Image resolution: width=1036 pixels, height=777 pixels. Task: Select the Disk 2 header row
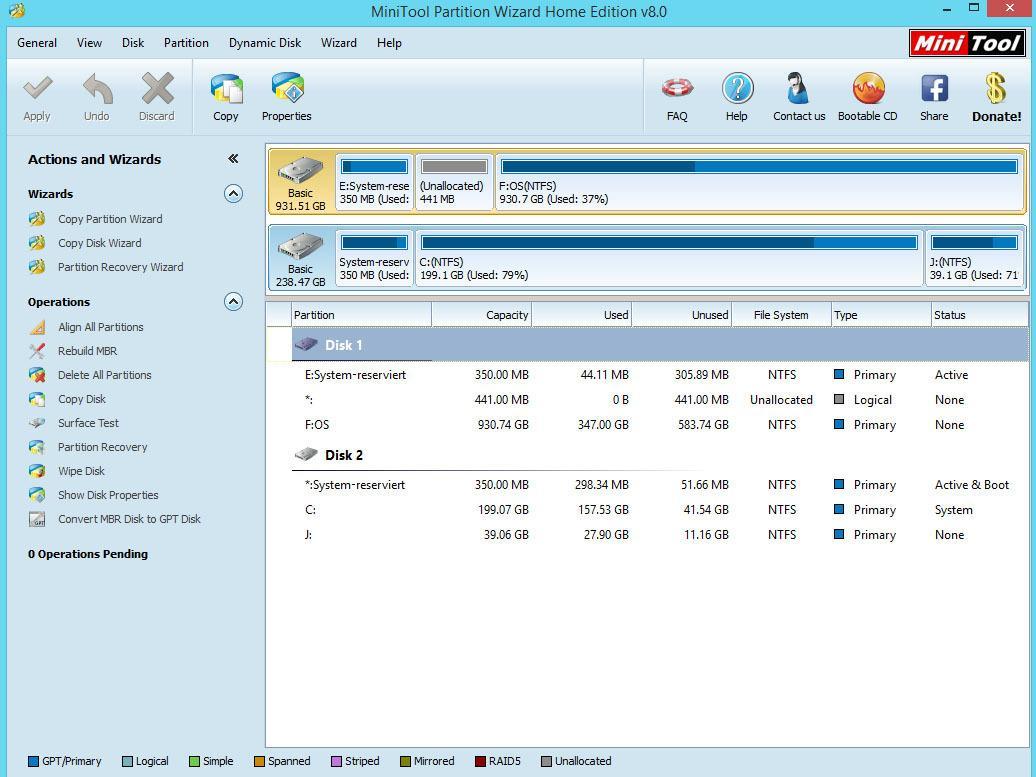[660, 455]
